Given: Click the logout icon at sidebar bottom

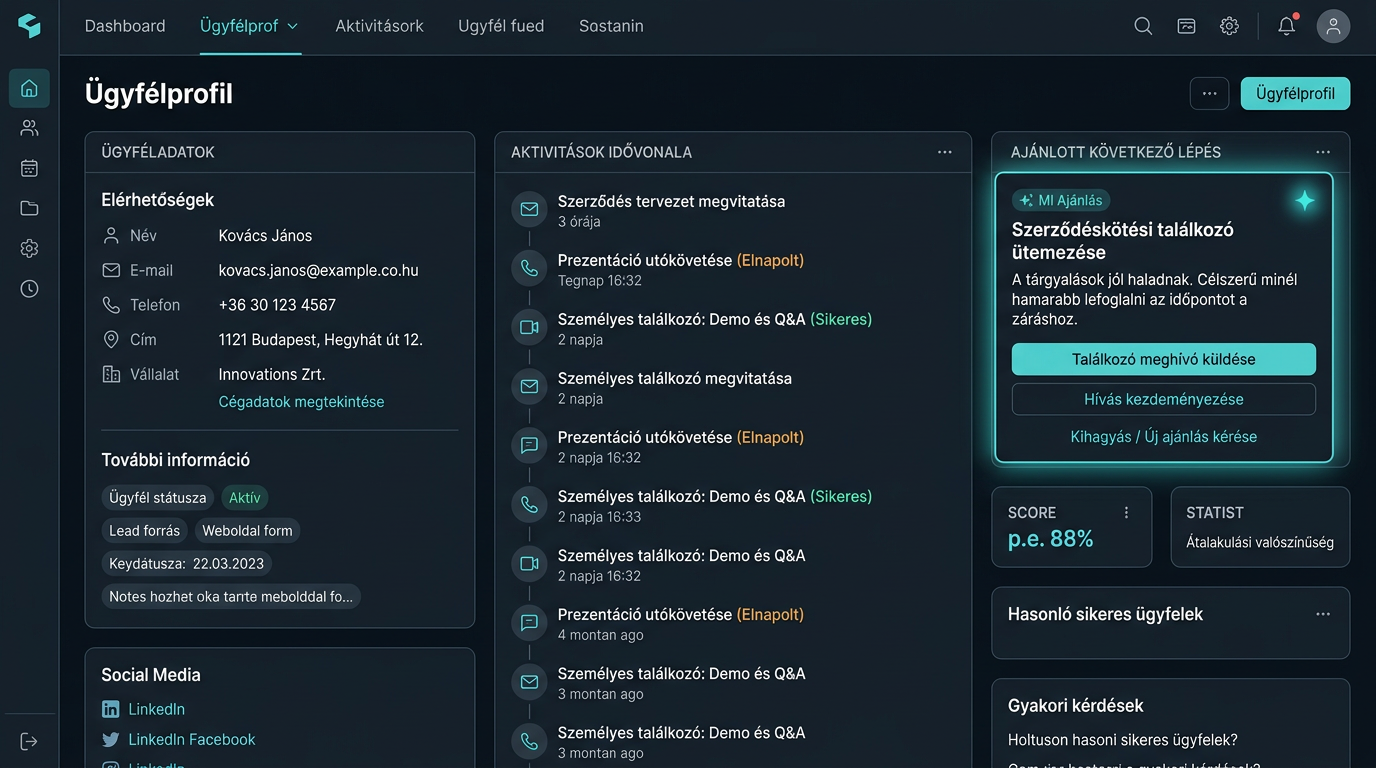Looking at the screenshot, I should click(x=29, y=741).
